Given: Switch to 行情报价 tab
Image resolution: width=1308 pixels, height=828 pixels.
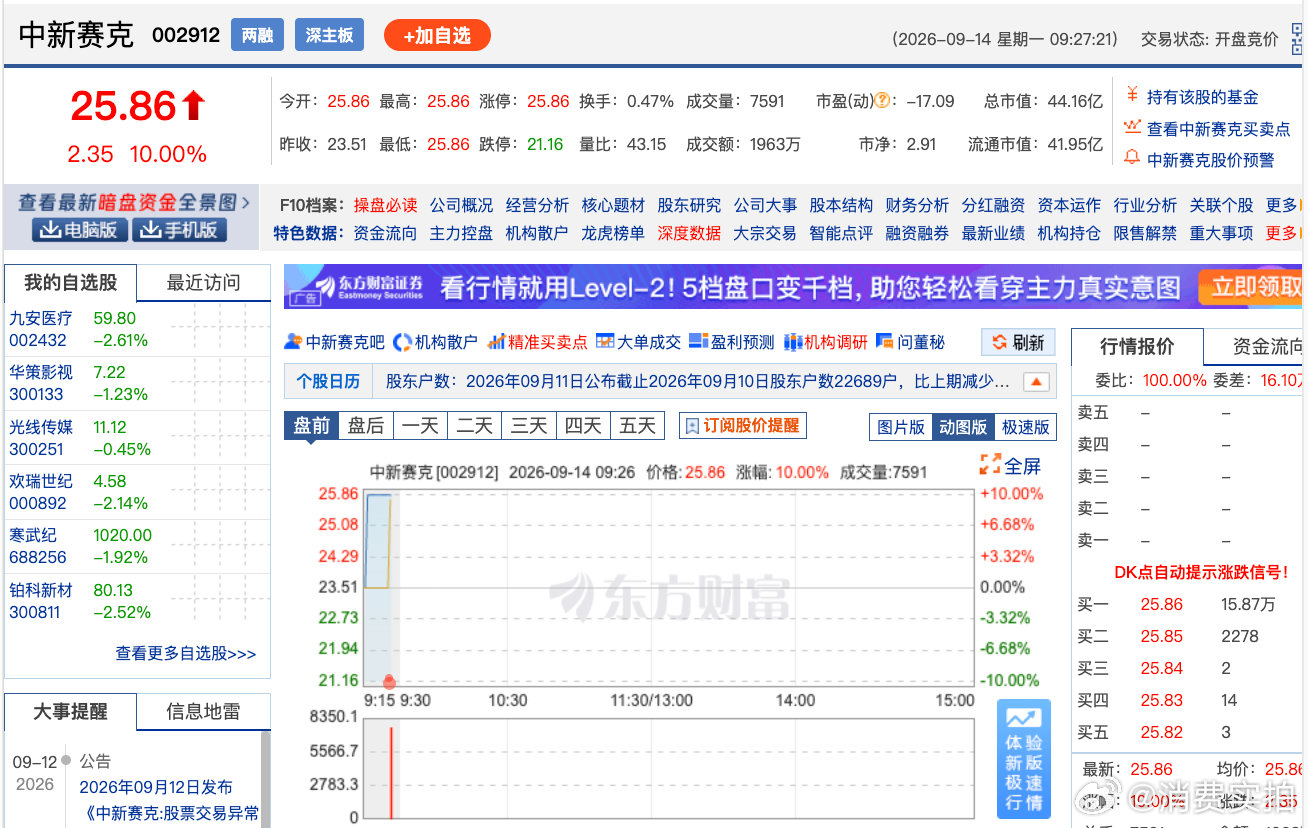Looking at the screenshot, I should pos(1137,347).
